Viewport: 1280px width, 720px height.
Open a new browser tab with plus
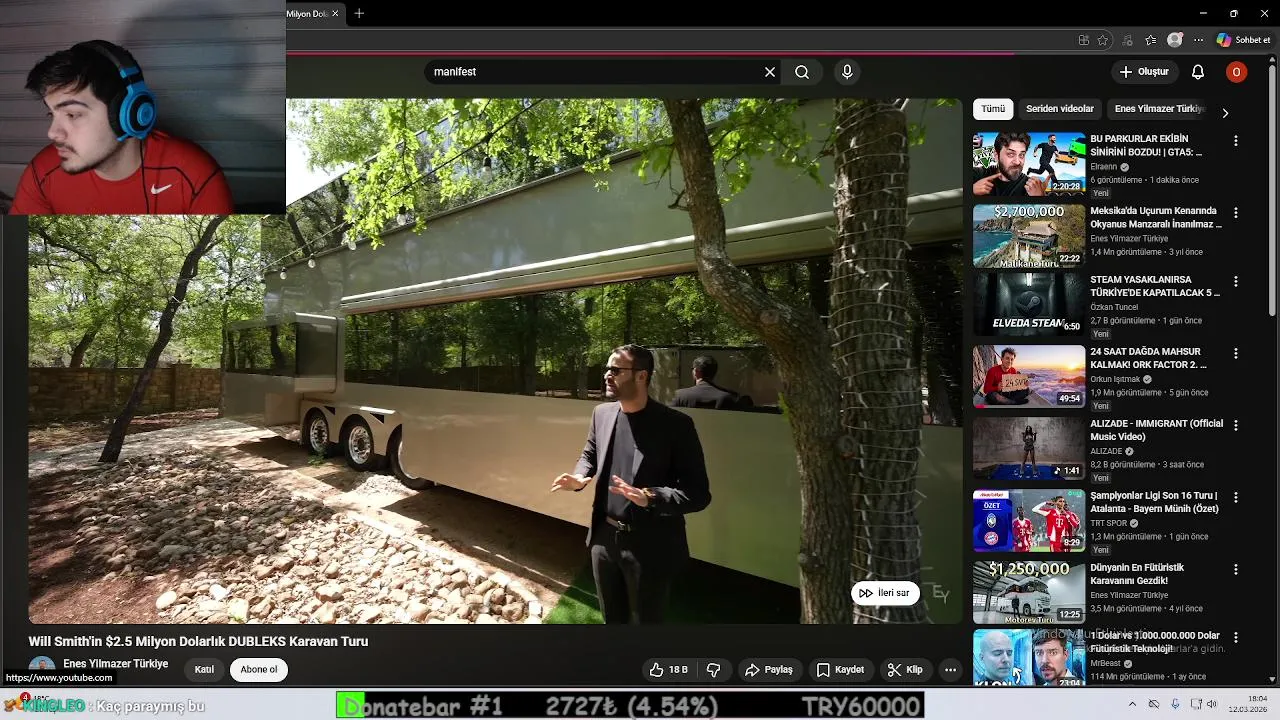tap(359, 13)
